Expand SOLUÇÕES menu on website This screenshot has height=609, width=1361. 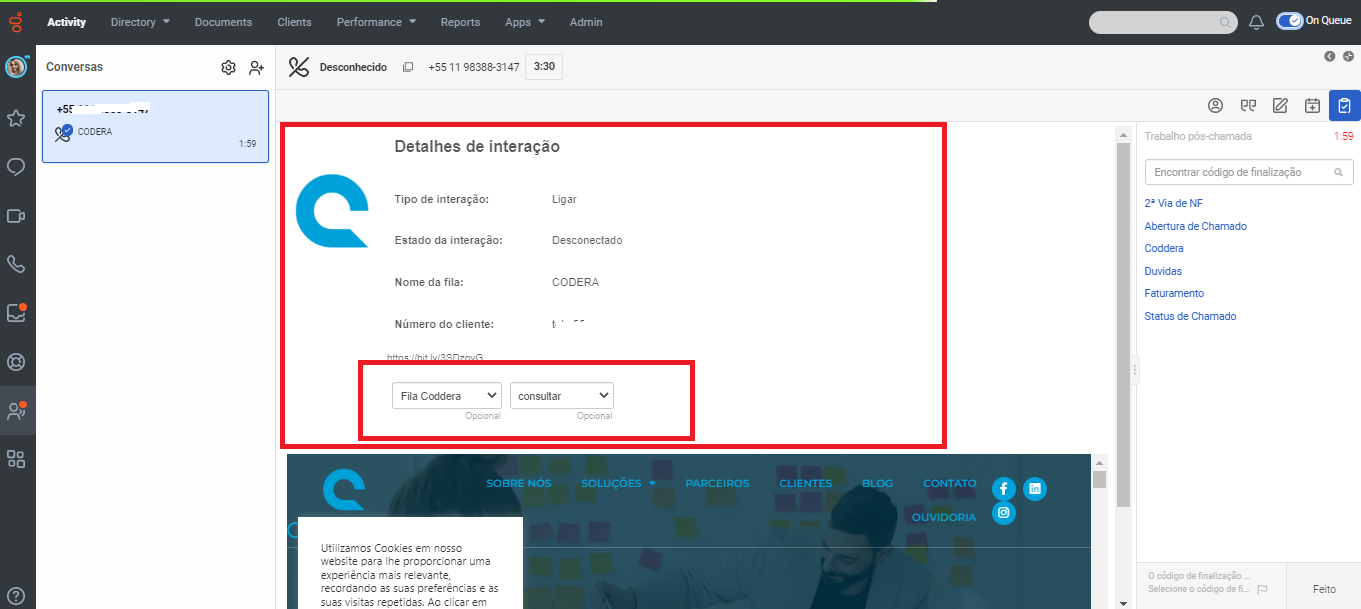(618, 483)
